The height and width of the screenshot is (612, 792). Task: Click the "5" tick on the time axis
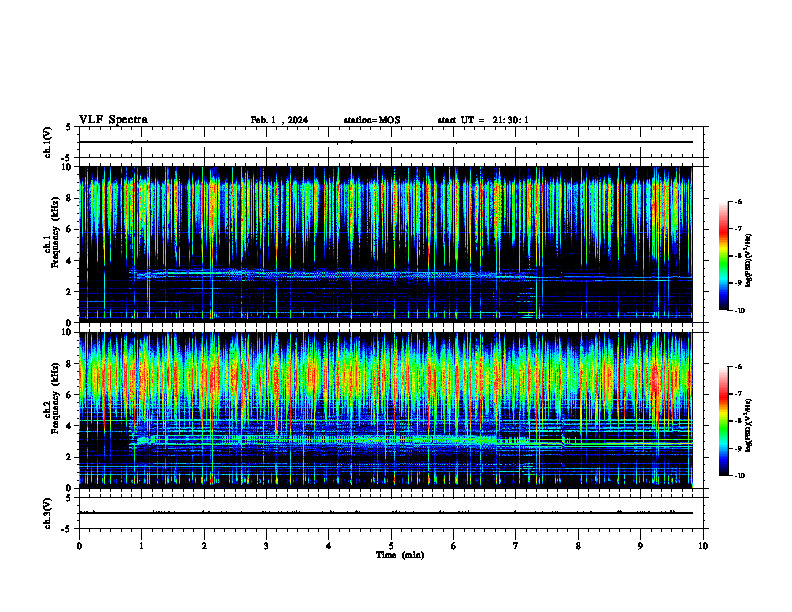point(391,546)
